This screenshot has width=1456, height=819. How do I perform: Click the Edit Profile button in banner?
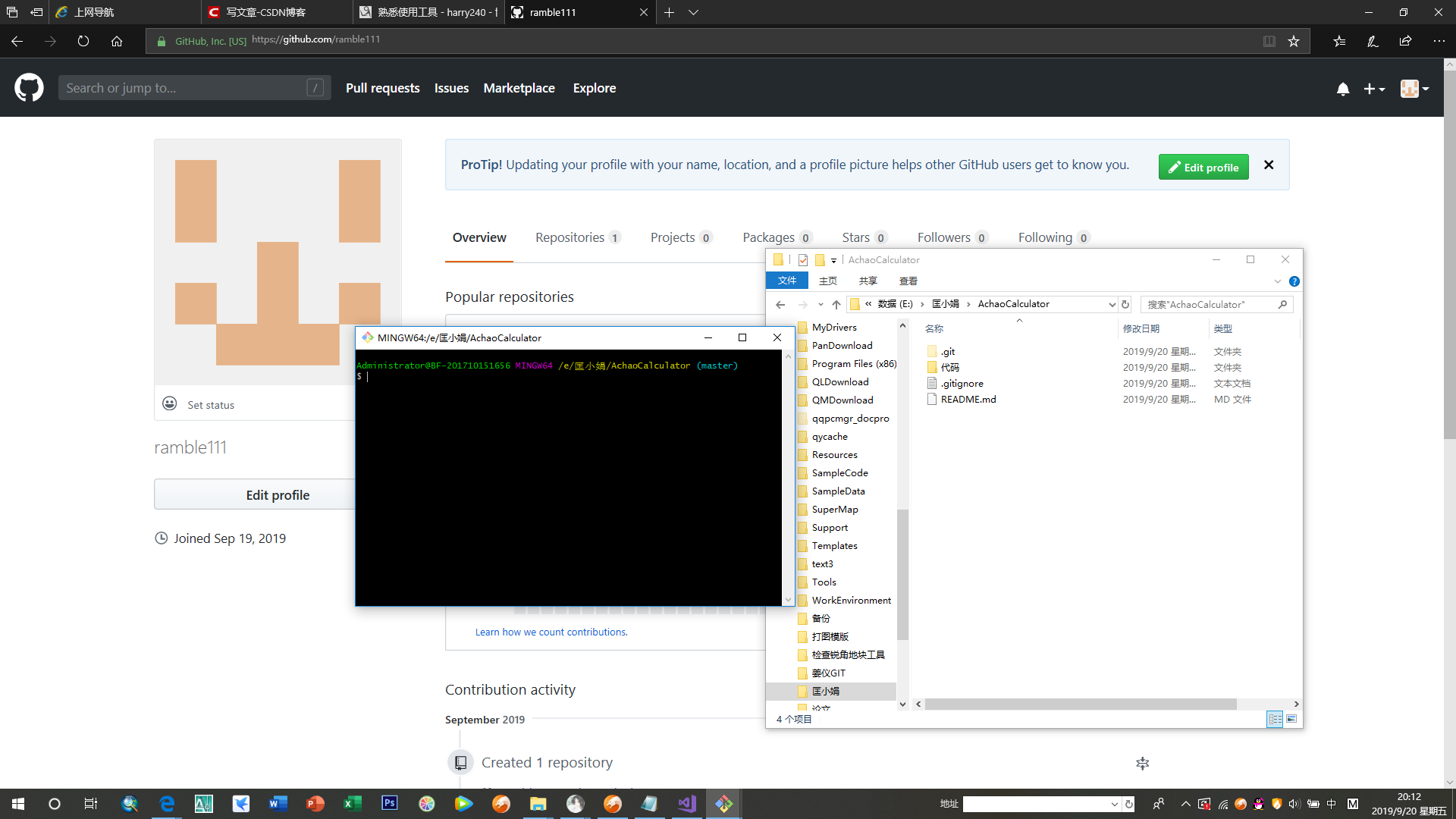[1203, 167]
